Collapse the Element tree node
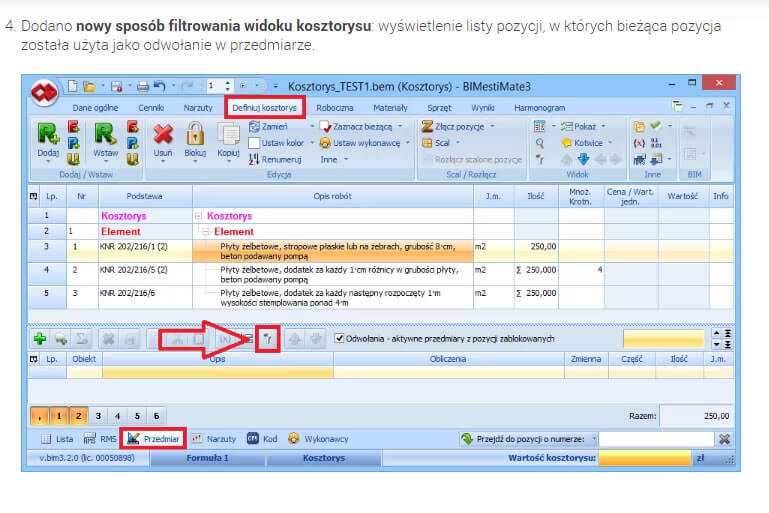Screen dimensions: 769x513 205,231
